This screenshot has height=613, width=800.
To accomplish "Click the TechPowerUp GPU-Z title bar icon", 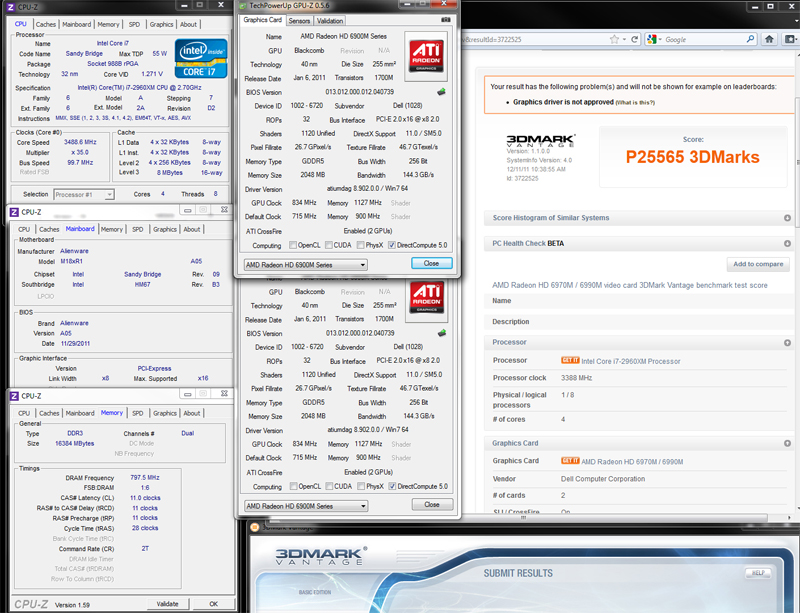I will coord(242,6).
